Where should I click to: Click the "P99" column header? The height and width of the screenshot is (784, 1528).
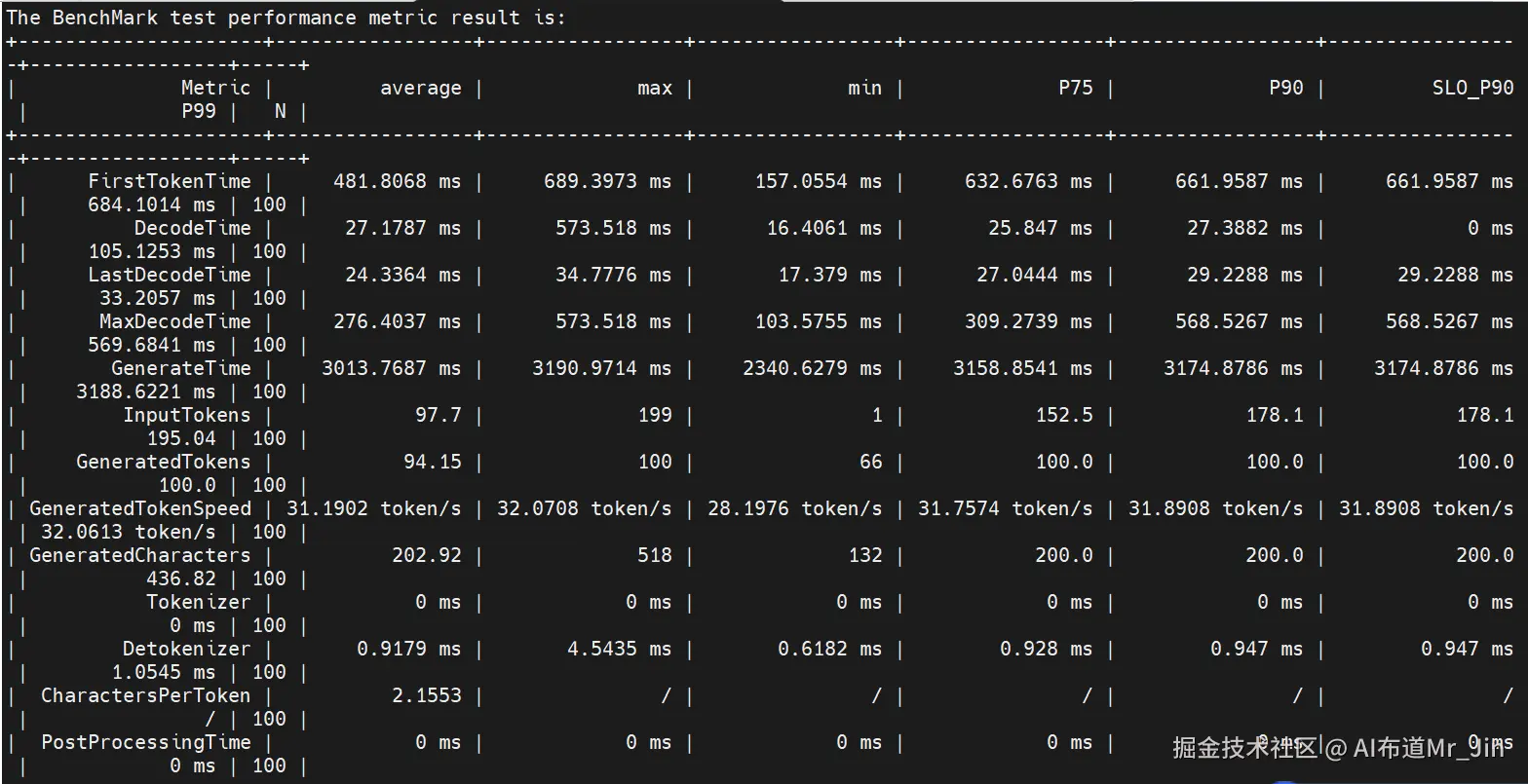point(198,111)
